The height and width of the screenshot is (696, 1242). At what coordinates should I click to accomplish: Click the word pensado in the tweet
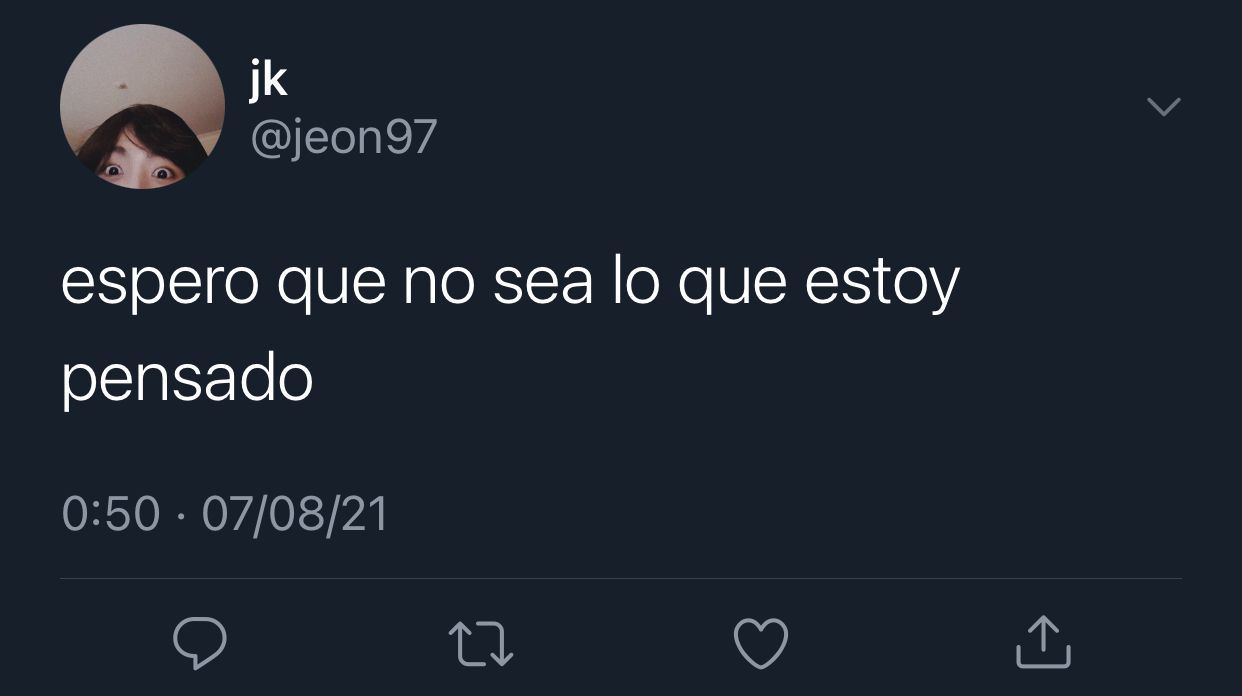pos(187,381)
